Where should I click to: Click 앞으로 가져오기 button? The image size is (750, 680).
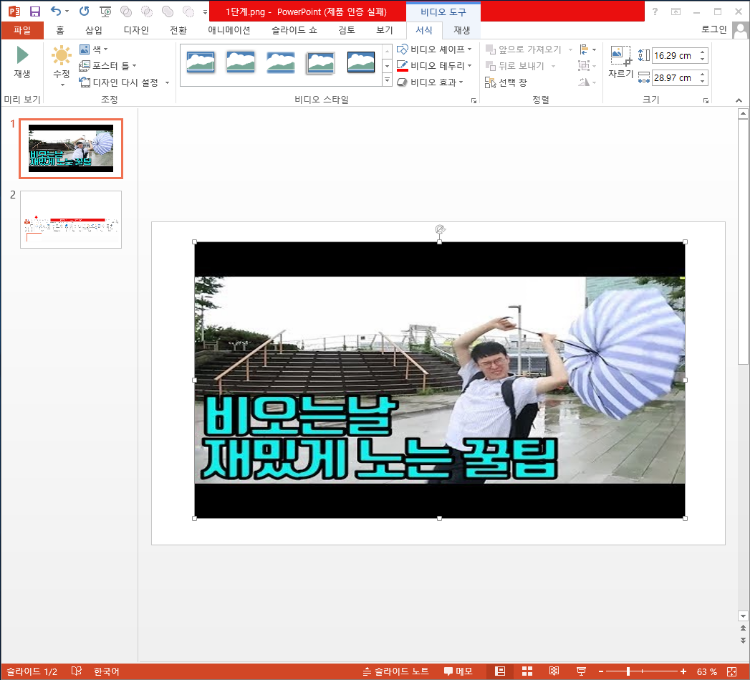point(523,49)
